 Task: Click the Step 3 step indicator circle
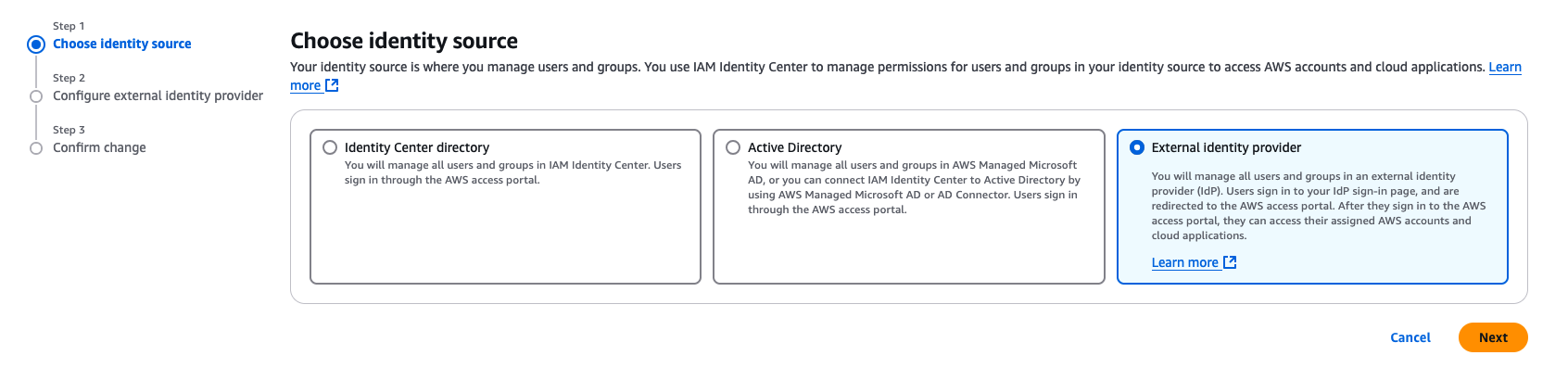36,148
